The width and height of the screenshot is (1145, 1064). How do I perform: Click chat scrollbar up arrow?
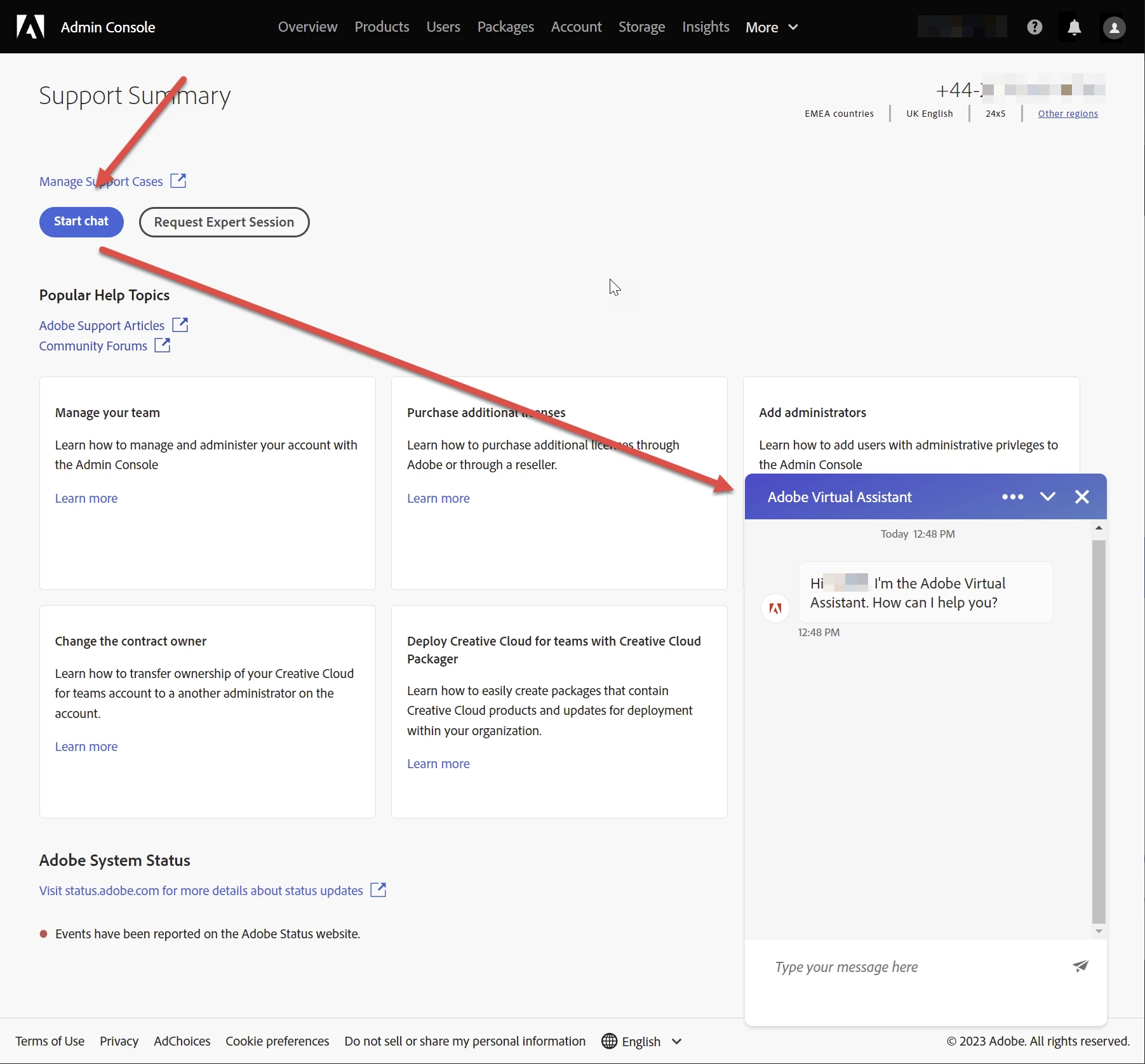pyautogui.click(x=1099, y=528)
